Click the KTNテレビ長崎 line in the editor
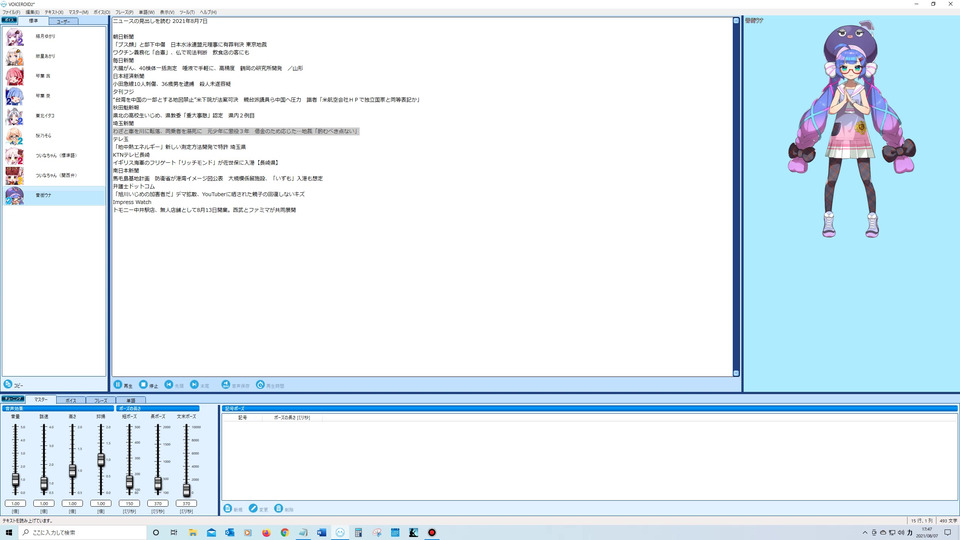Image resolution: width=960 pixels, height=540 pixels. tap(131, 155)
